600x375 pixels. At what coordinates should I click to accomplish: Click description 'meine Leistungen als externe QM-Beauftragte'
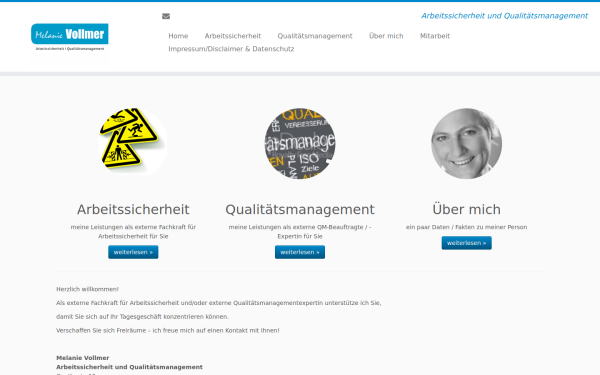click(x=300, y=232)
